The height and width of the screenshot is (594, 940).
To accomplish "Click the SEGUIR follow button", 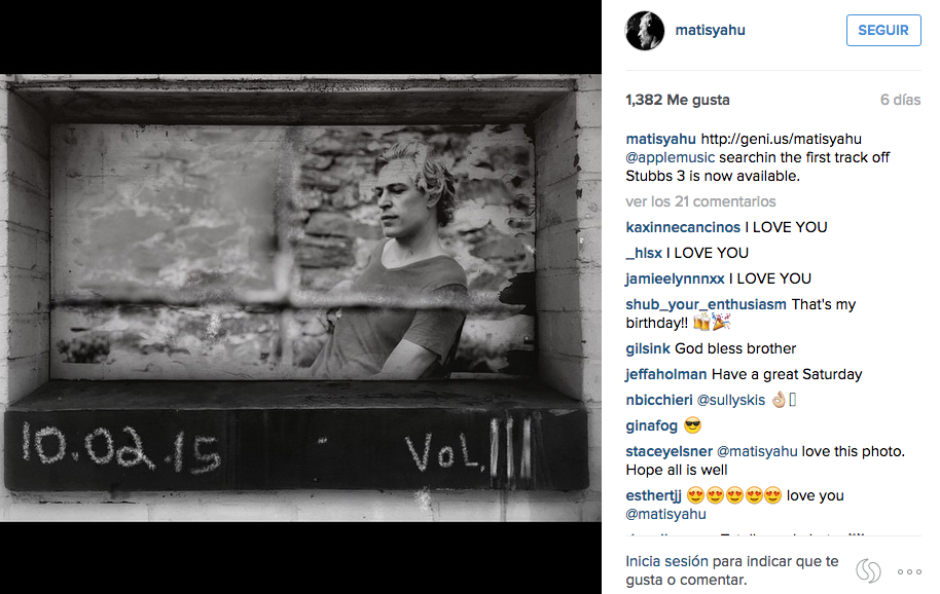I will pos(883,30).
